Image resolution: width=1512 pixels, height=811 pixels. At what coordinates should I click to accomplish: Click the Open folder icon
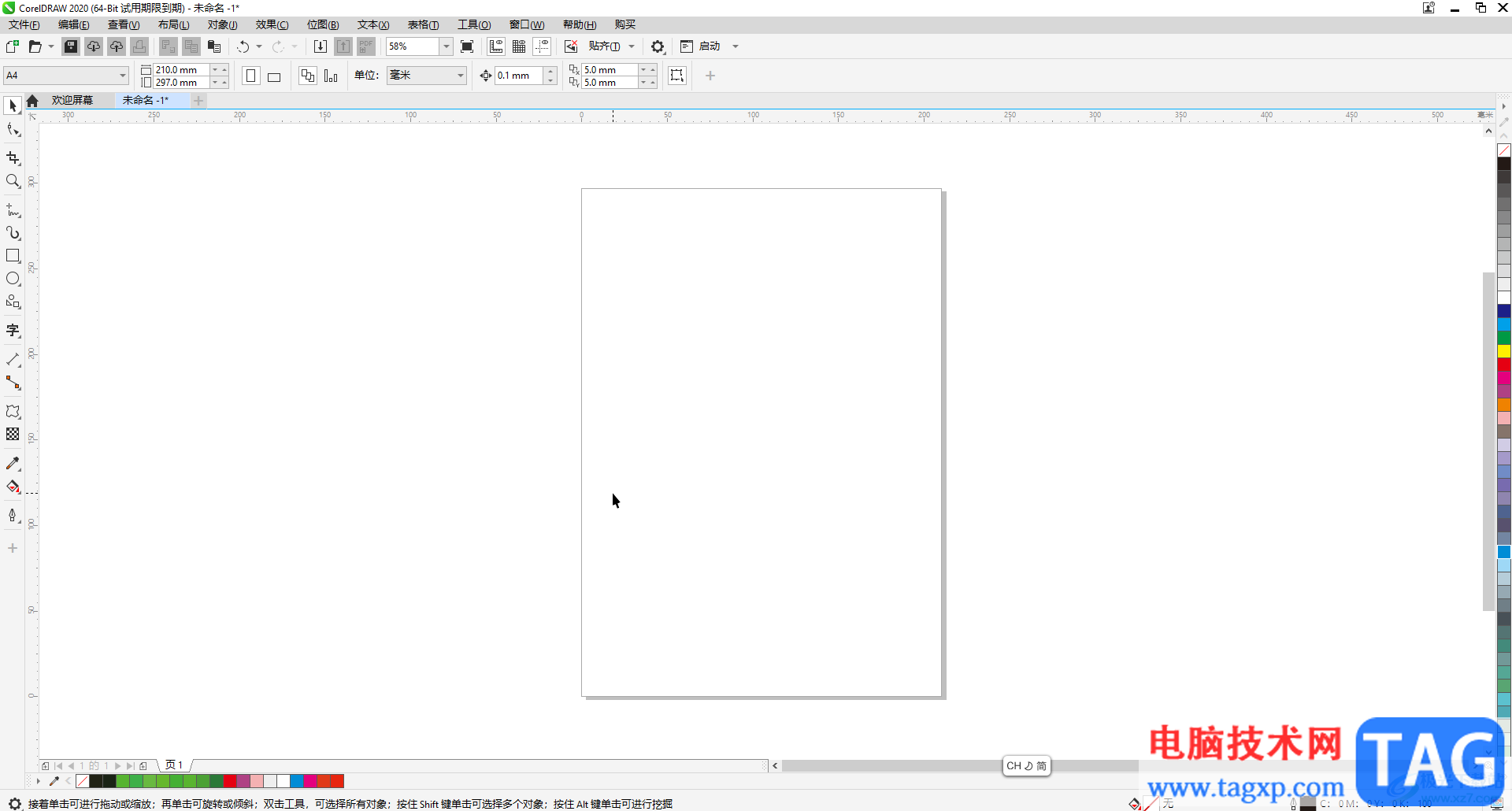(35, 46)
